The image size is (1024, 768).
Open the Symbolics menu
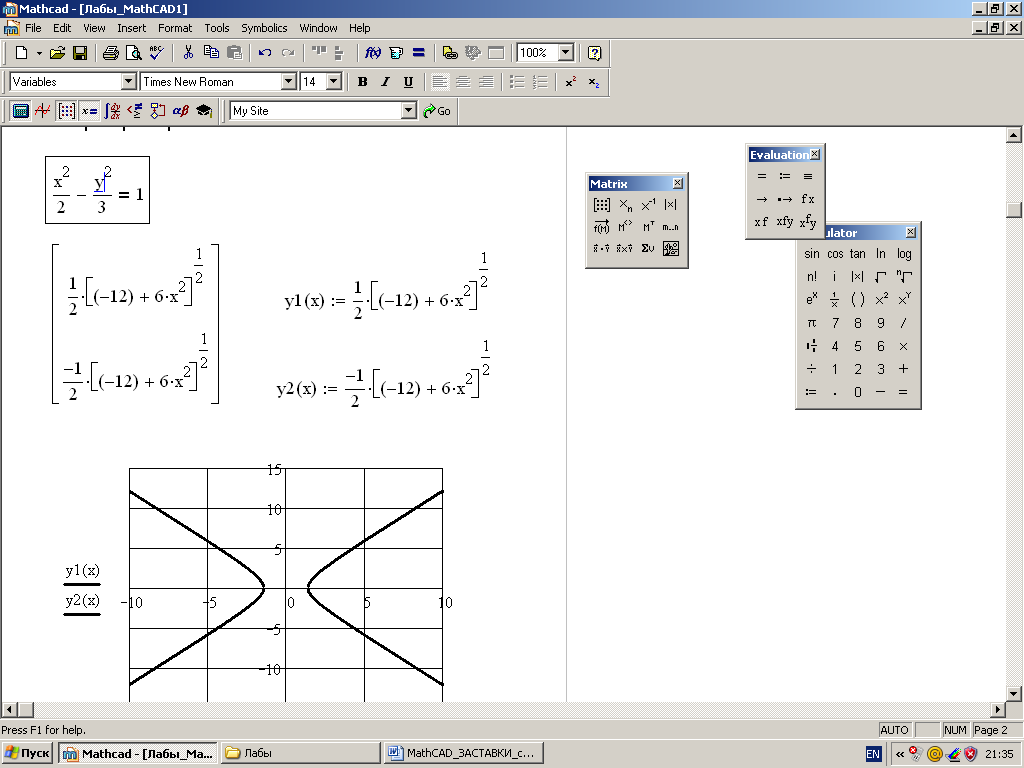click(264, 28)
